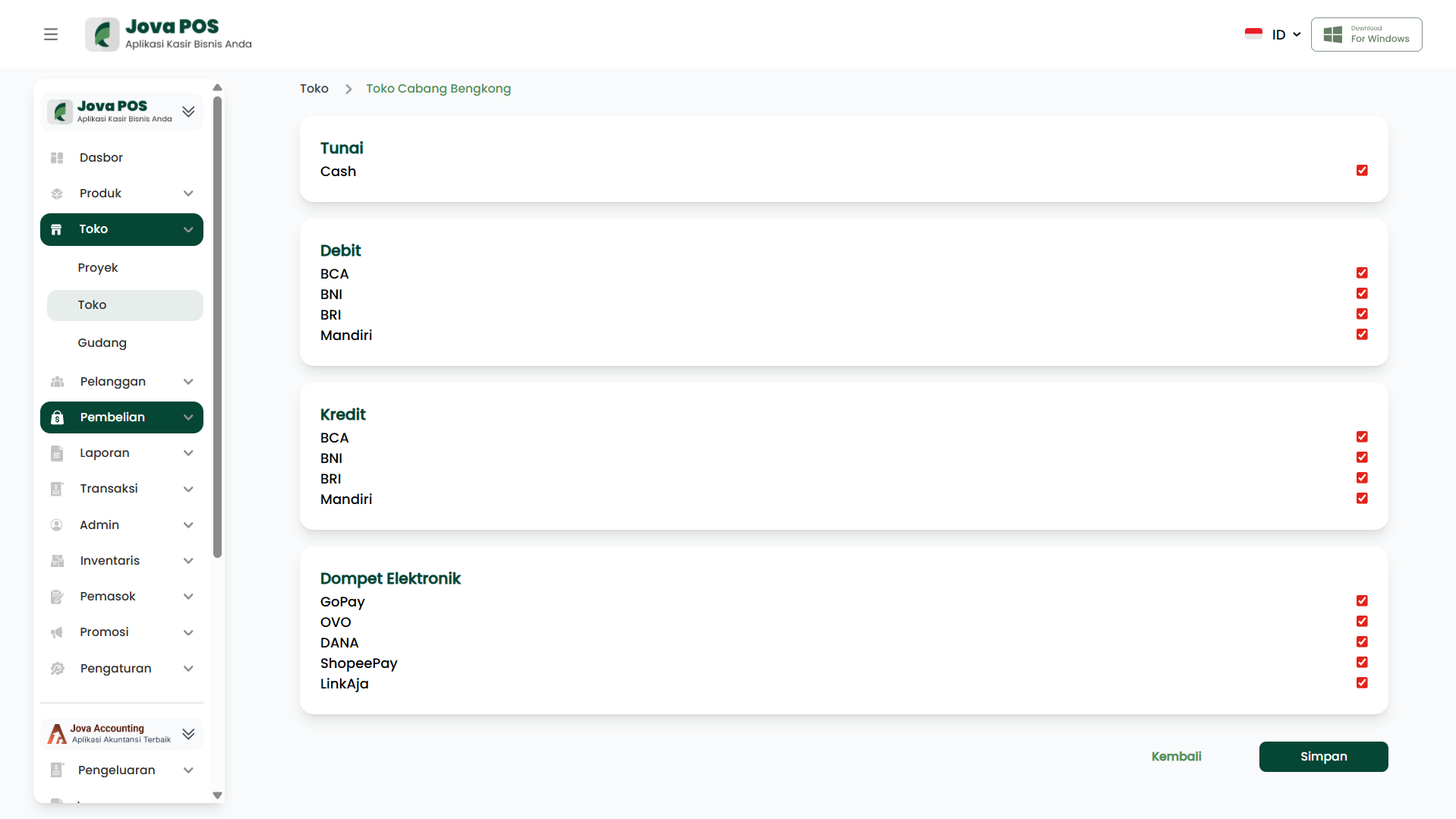Click the Produk box icon in sidebar
Viewport: 1456px width, 819px height.
tap(57, 194)
